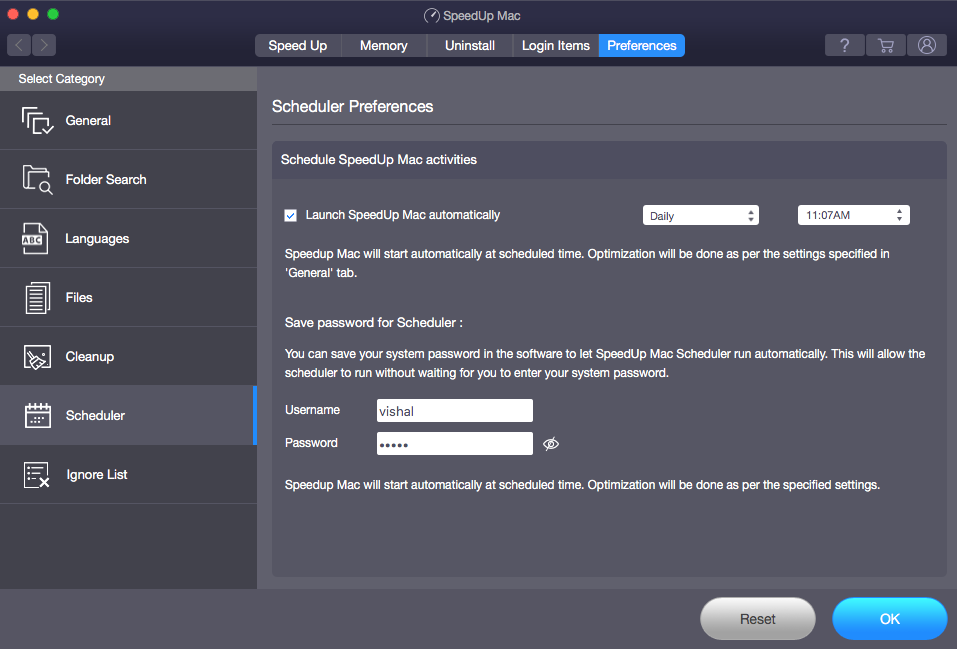Image resolution: width=957 pixels, height=649 pixels.
Task: Uncheck Launch SpeedUp Mac automatically checkbox
Action: pos(291,216)
